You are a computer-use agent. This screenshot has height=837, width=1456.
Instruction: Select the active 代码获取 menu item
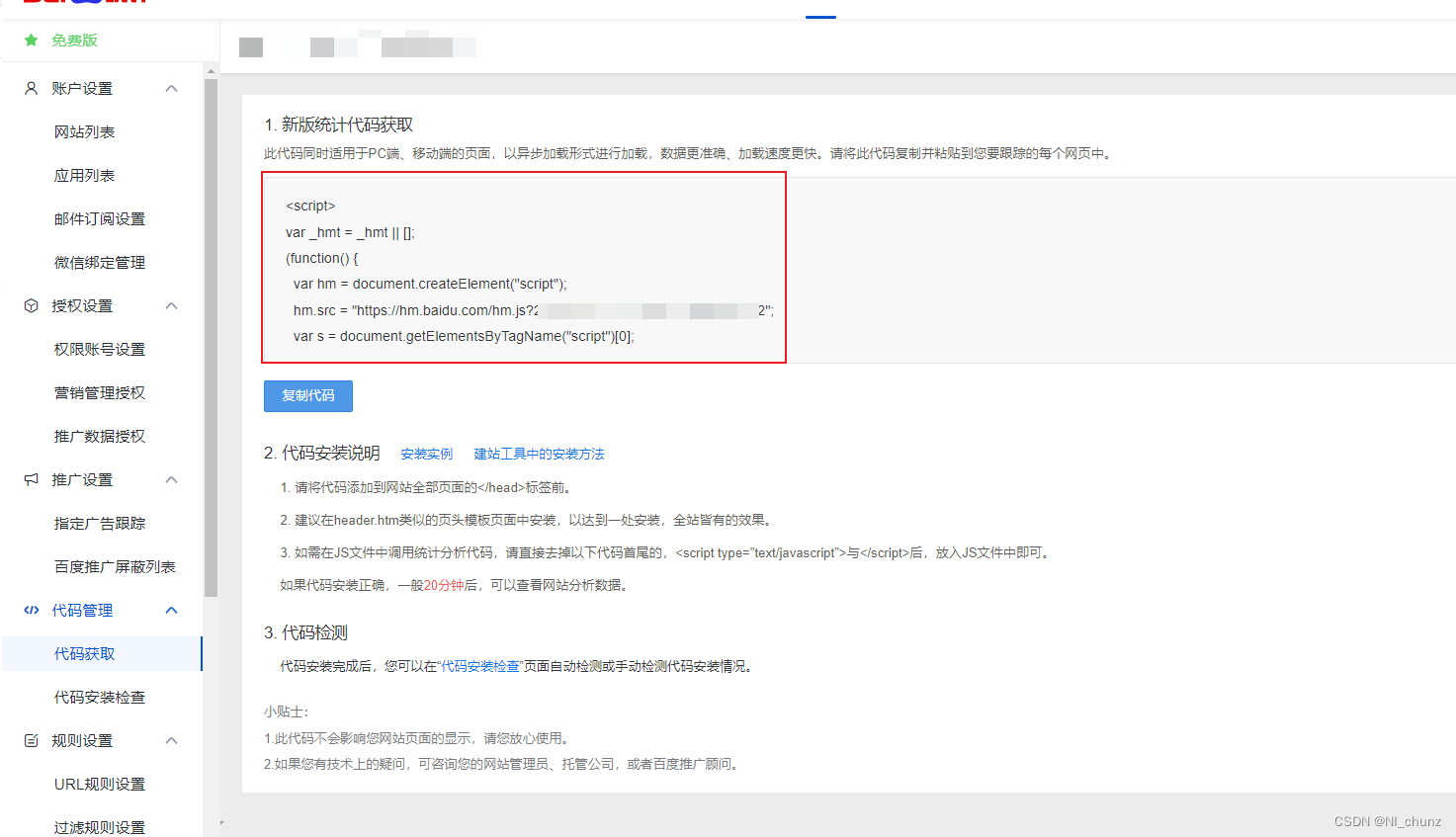102,653
